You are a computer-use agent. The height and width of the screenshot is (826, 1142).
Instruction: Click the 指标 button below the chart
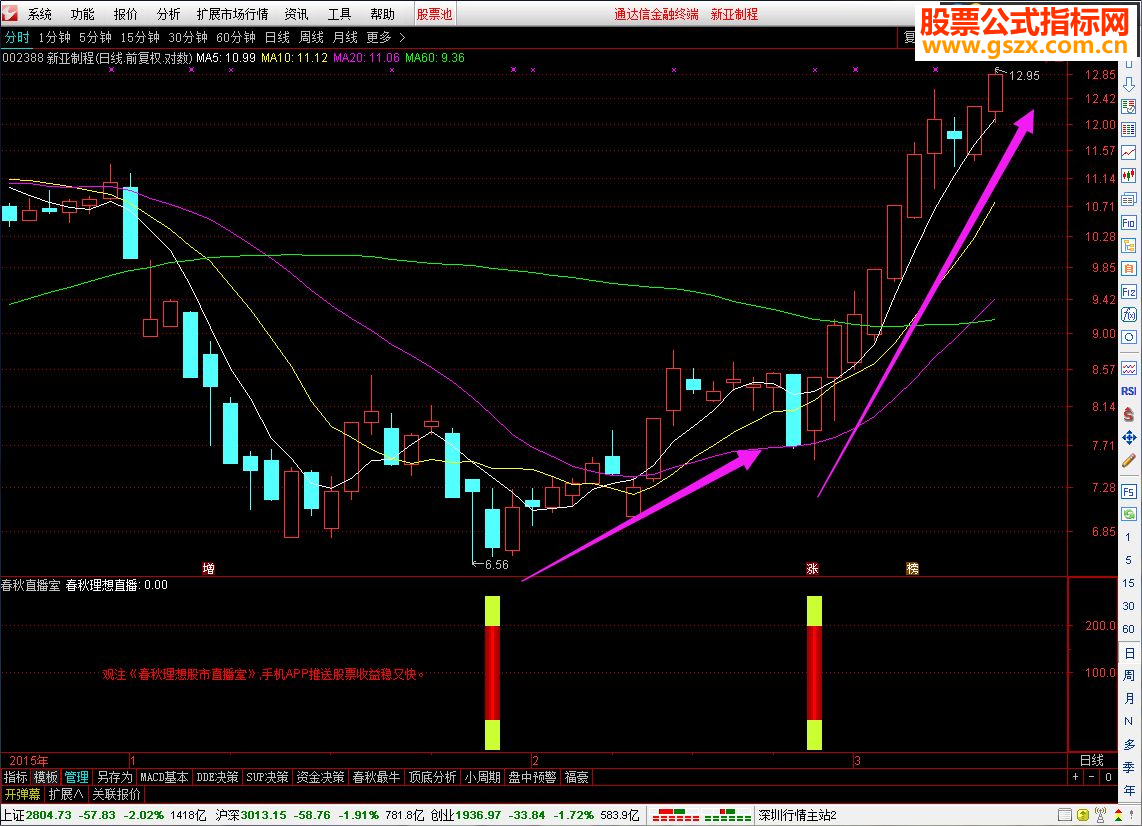(15, 777)
